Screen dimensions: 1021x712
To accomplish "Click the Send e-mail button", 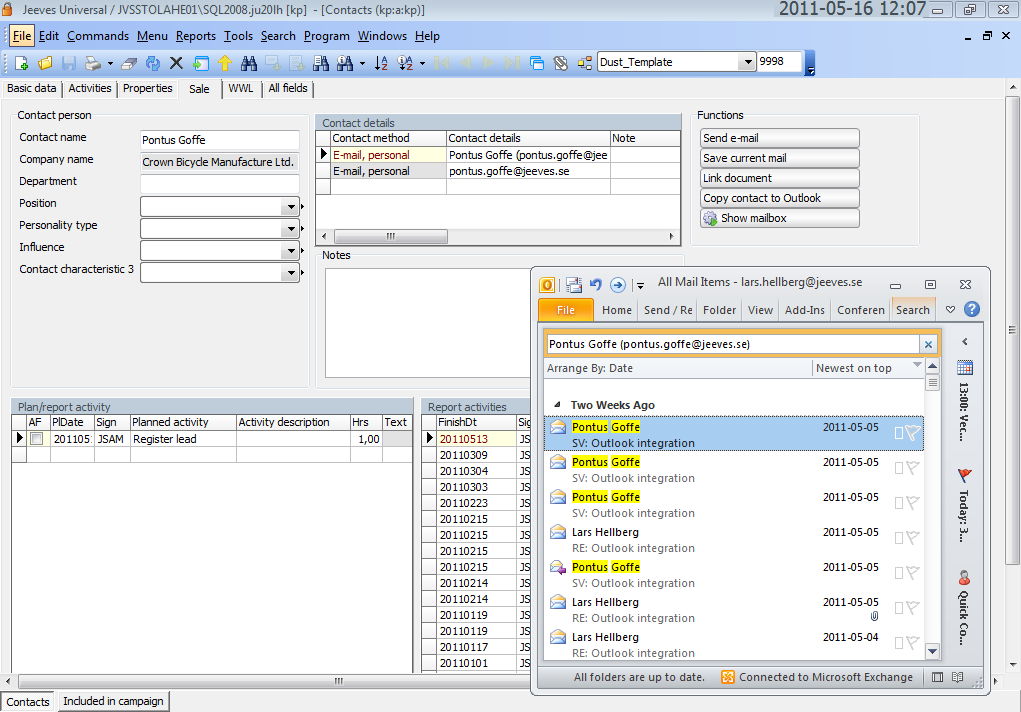I will pyautogui.click(x=779, y=138).
